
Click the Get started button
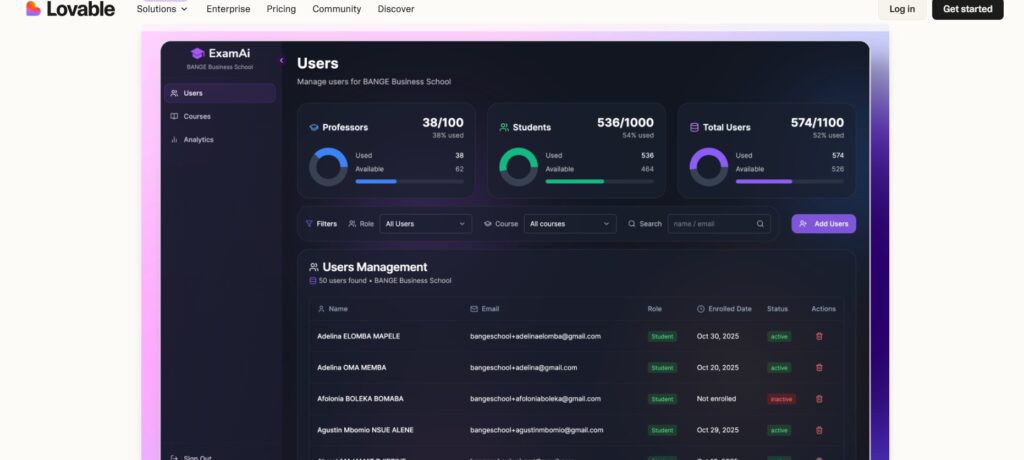coord(967,9)
